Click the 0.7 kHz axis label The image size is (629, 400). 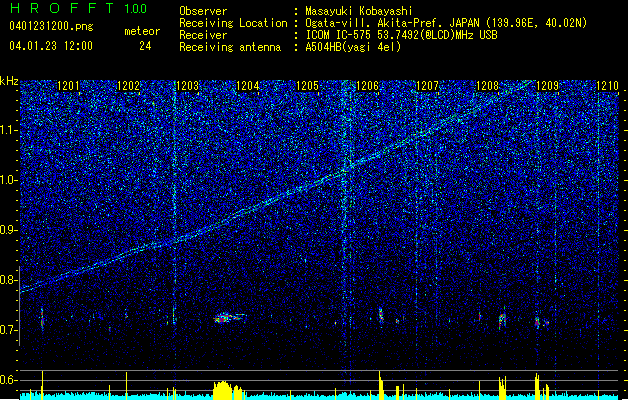(9, 330)
